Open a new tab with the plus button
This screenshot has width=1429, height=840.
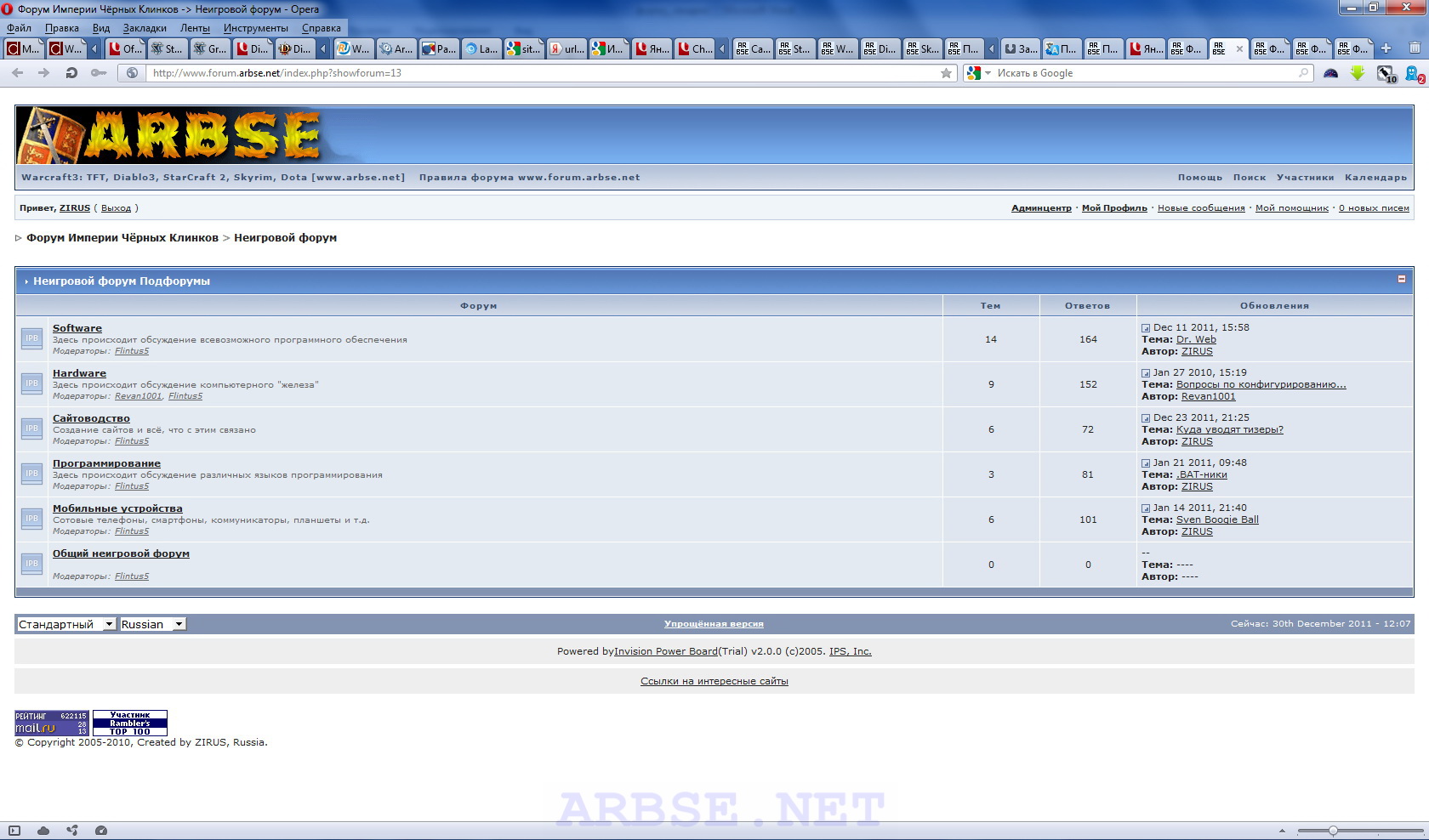(x=1386, y=48)
